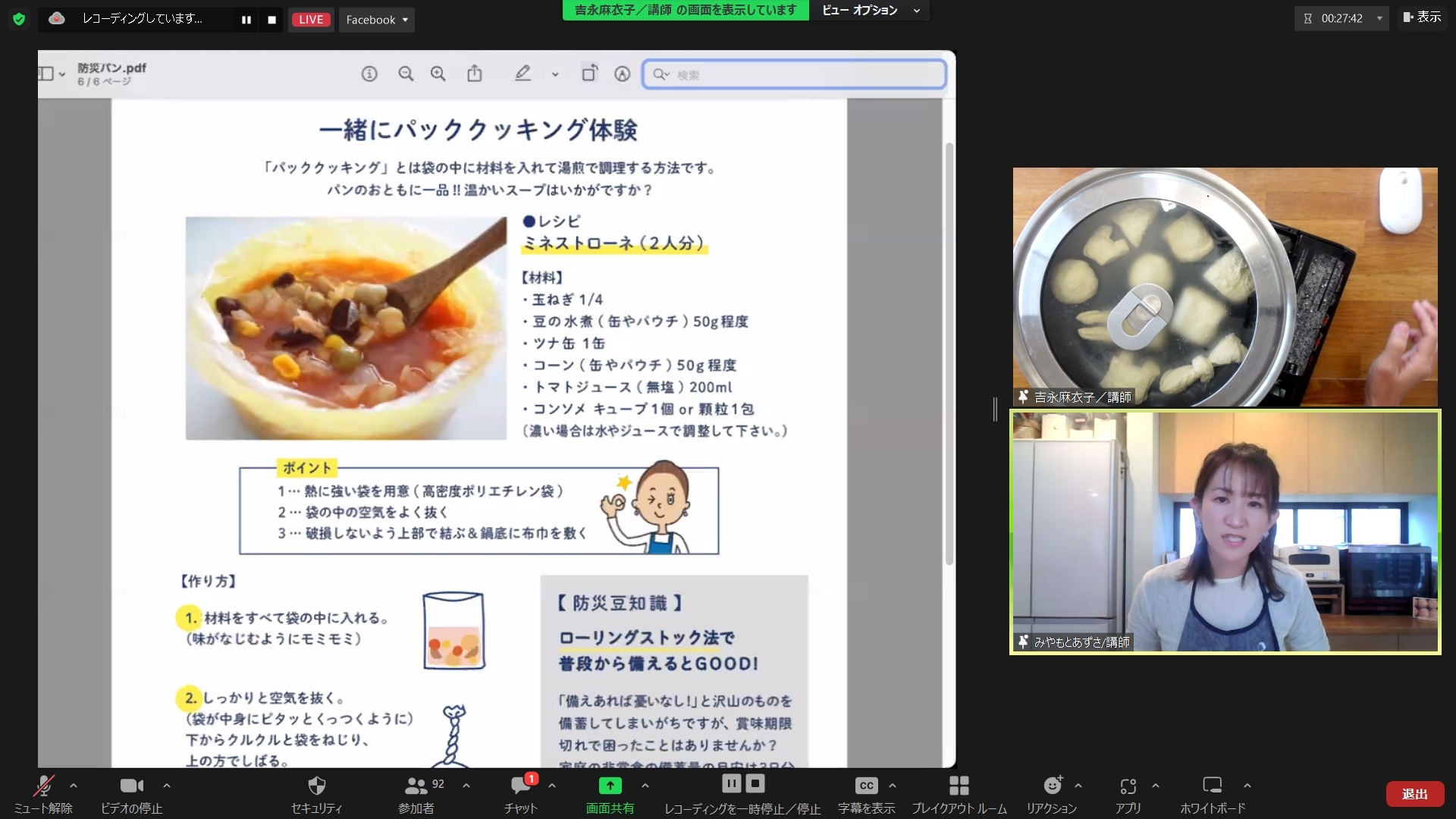Expand the sidebar view options chevron
Screen dimensions: 1456x819
point(62,74)
